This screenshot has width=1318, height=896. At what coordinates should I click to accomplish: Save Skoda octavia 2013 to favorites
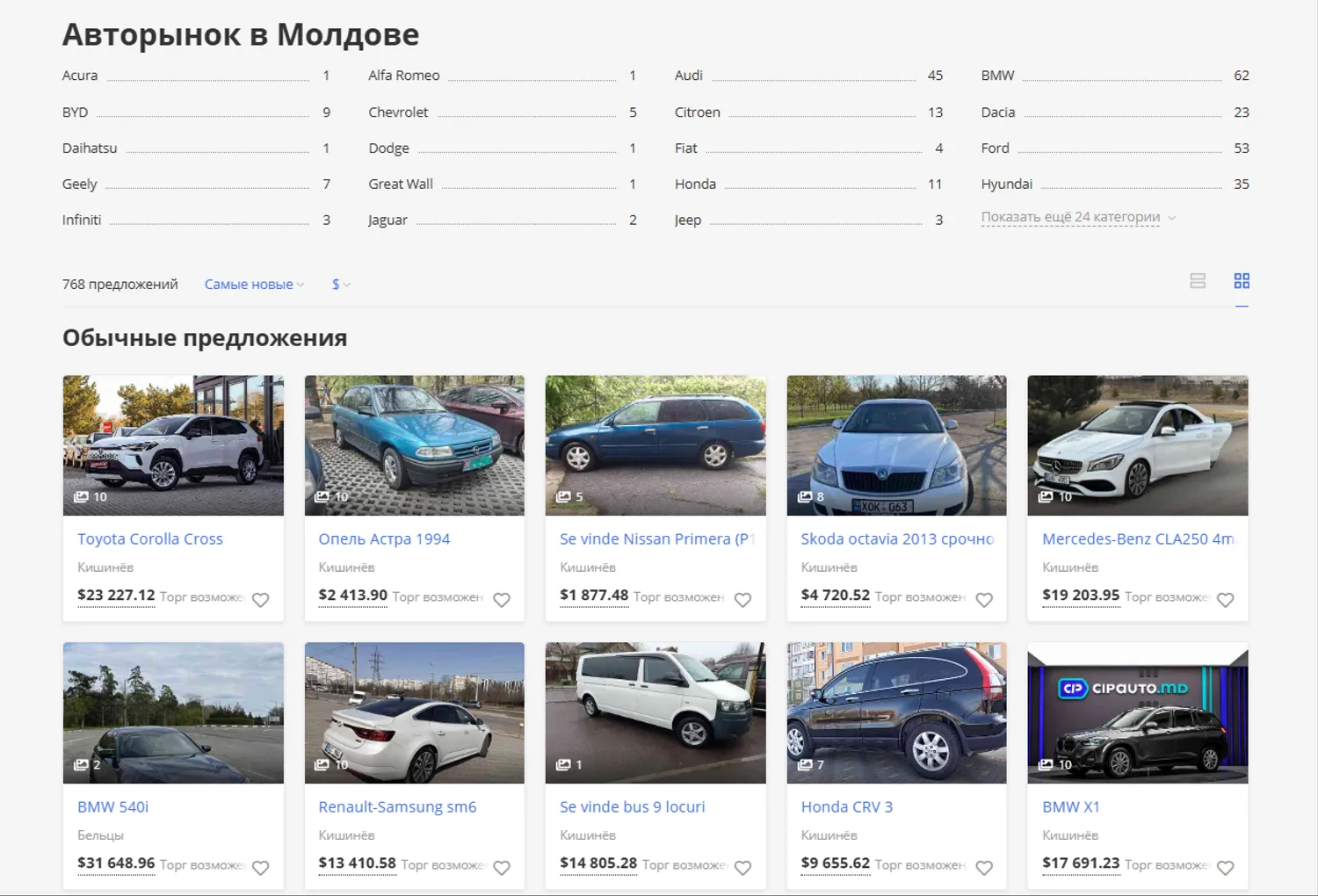[984, 600]
